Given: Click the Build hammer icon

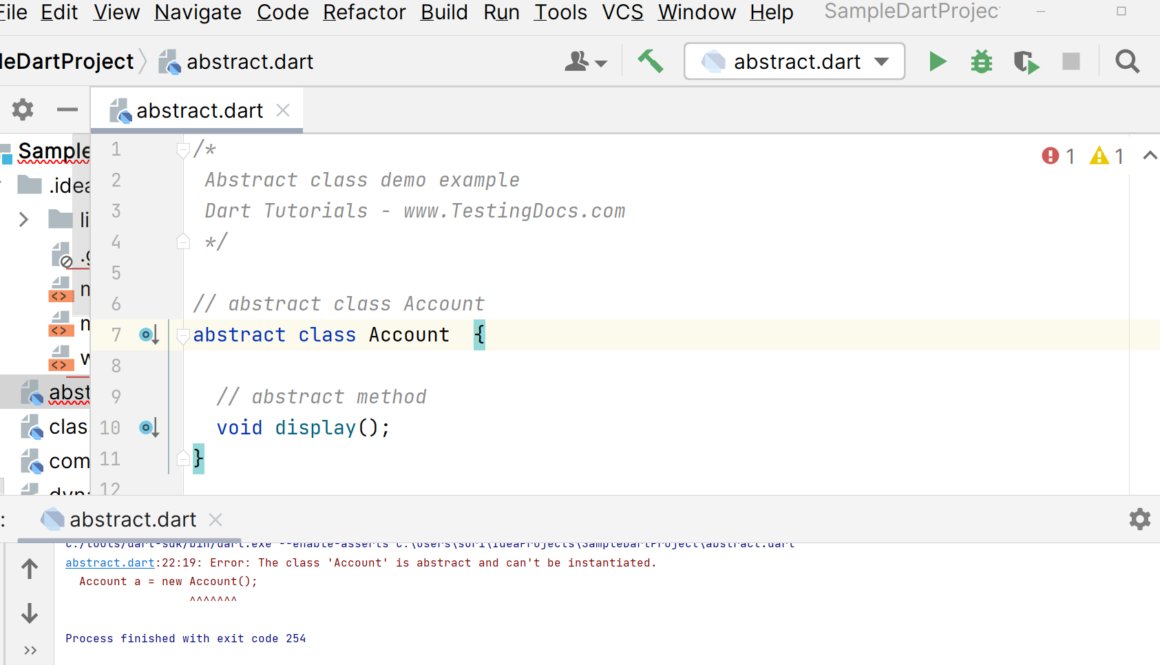Looking at the screenshot, I should coord(650,62).
